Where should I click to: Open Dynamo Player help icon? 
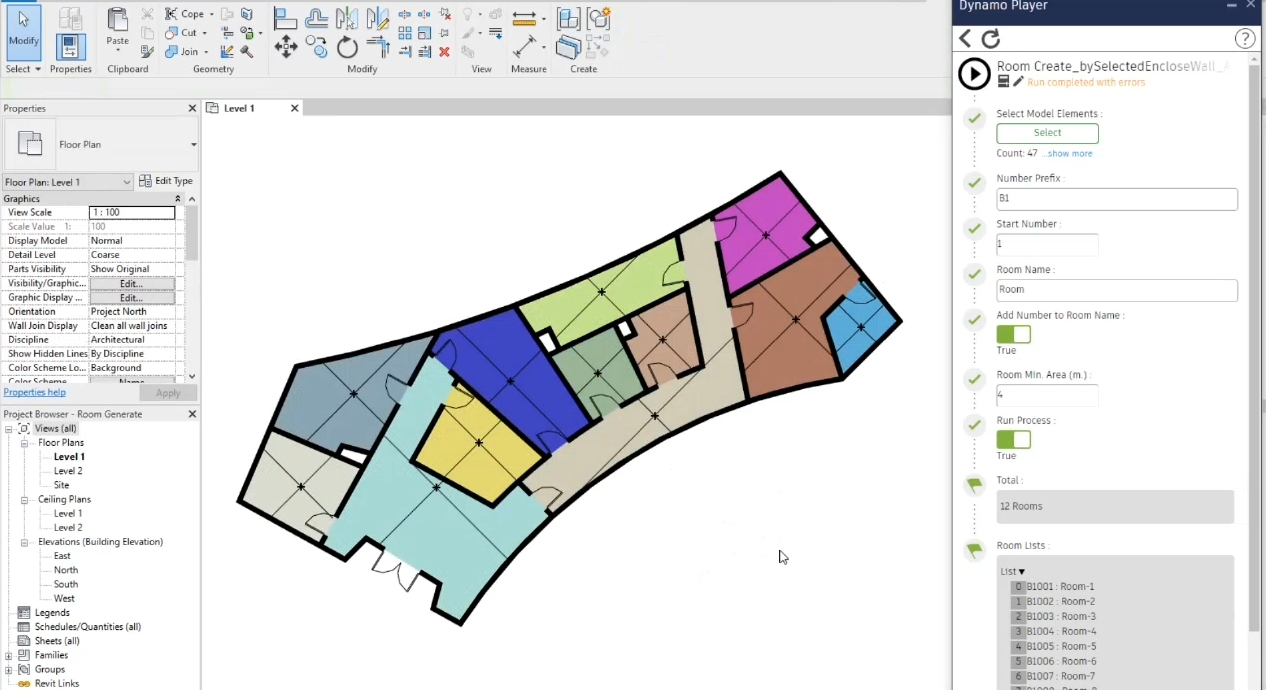coord(1245,39)
